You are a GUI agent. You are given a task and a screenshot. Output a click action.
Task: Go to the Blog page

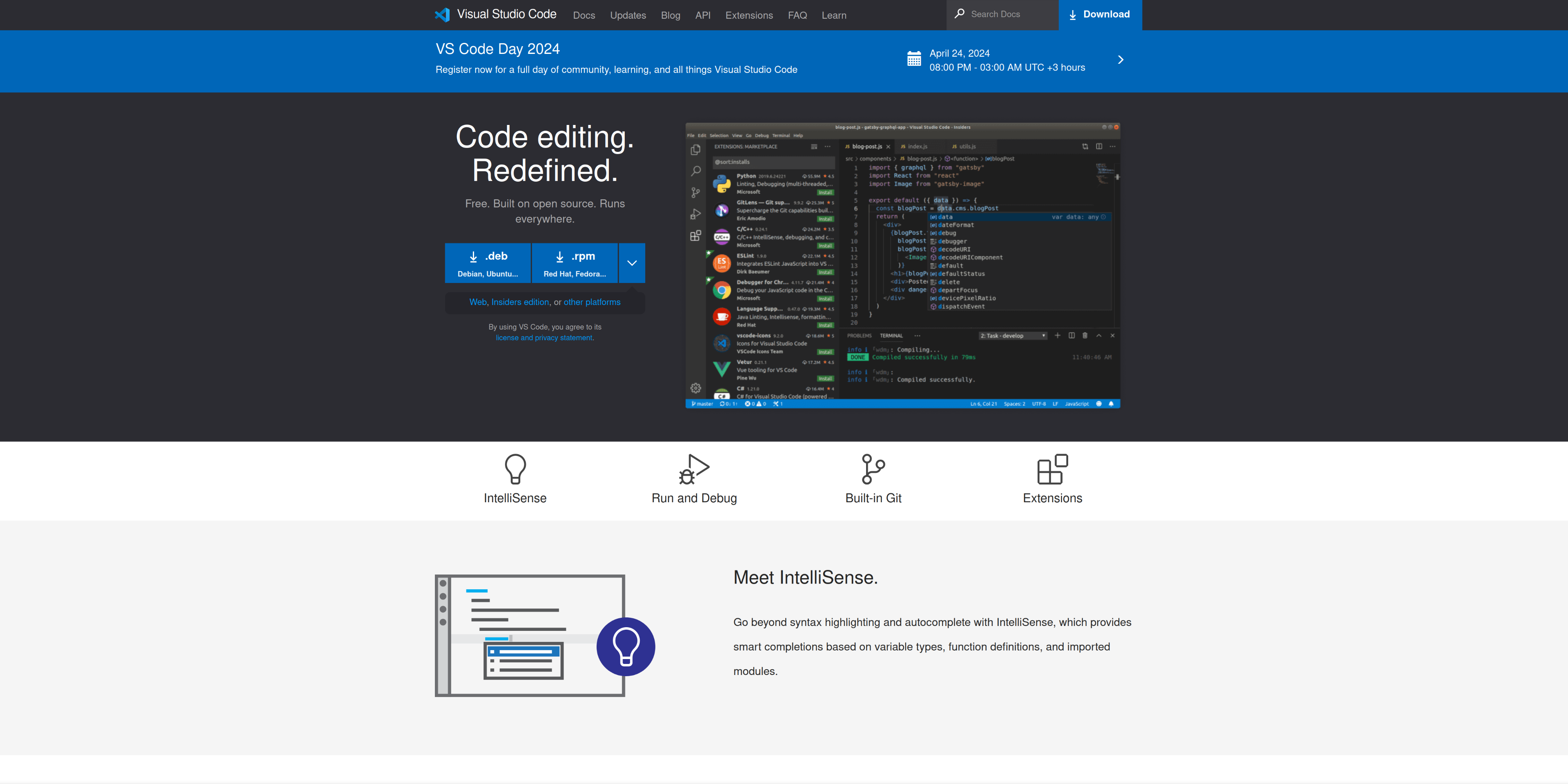click(x=670, y=15)
